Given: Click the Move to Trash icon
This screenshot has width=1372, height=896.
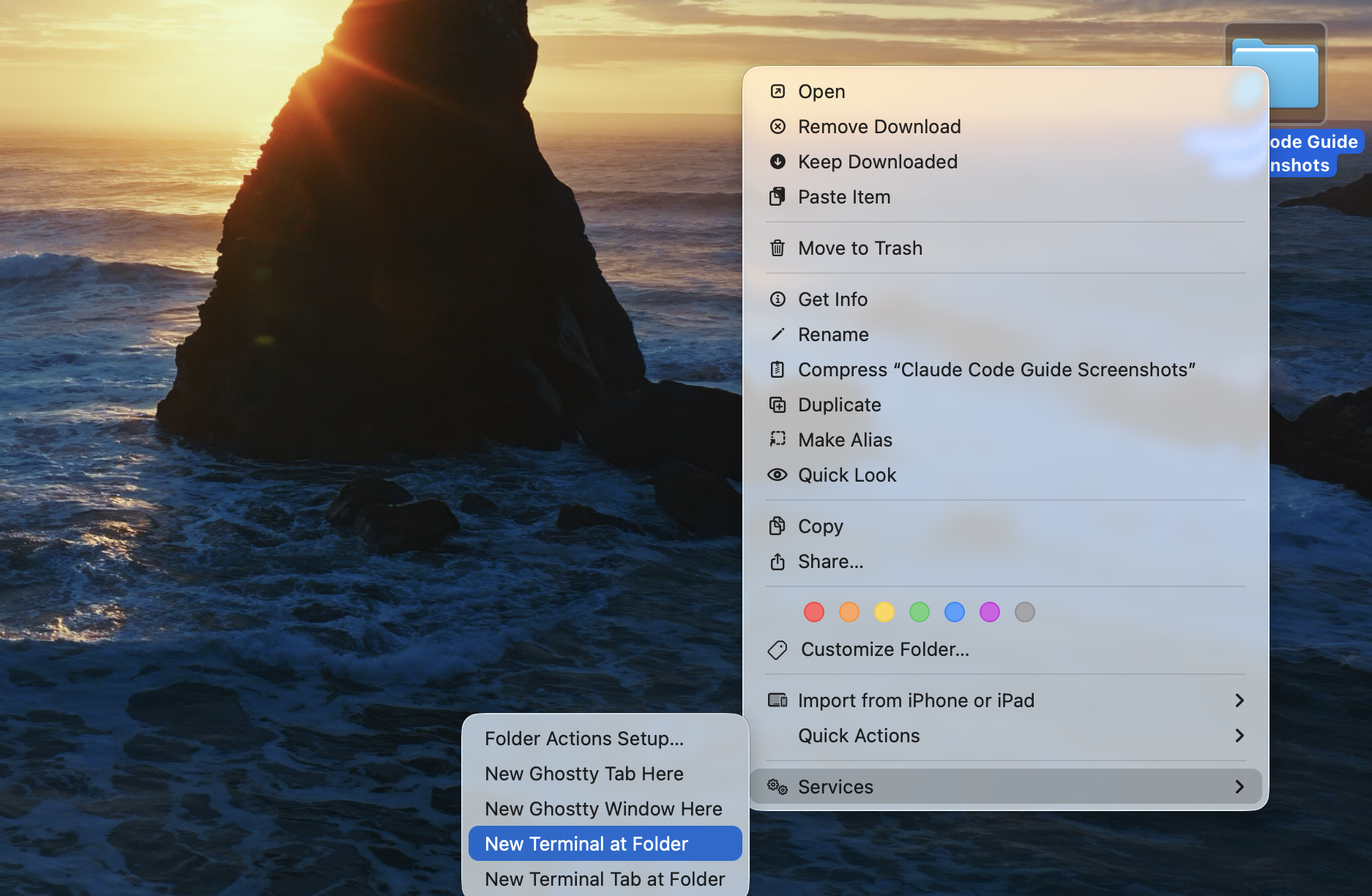Looking at the screenshot, I should coord(778,248).
